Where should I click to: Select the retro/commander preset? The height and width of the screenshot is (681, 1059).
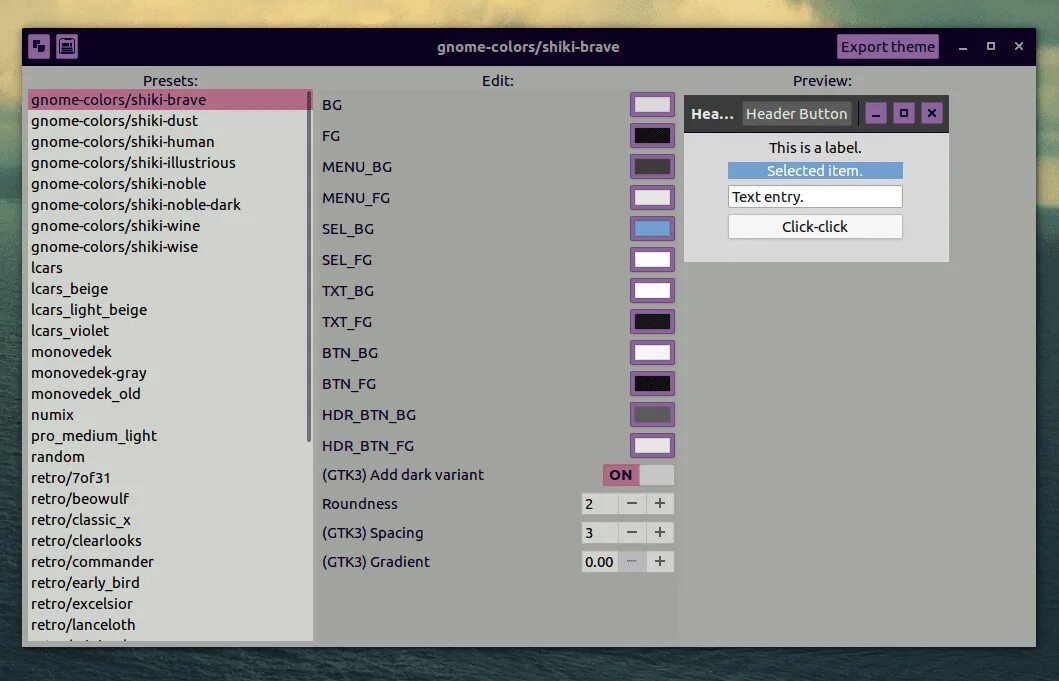click(168, 561)
